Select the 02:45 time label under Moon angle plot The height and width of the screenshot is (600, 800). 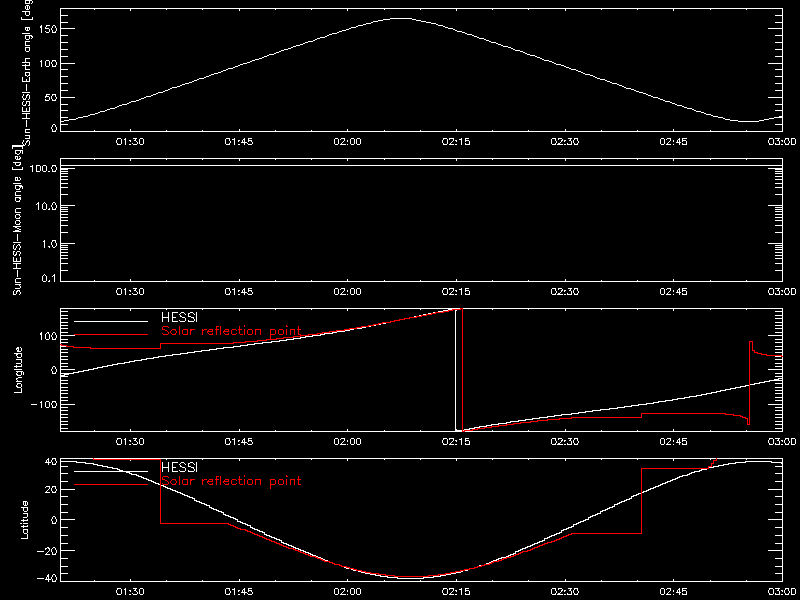(673, 292)
